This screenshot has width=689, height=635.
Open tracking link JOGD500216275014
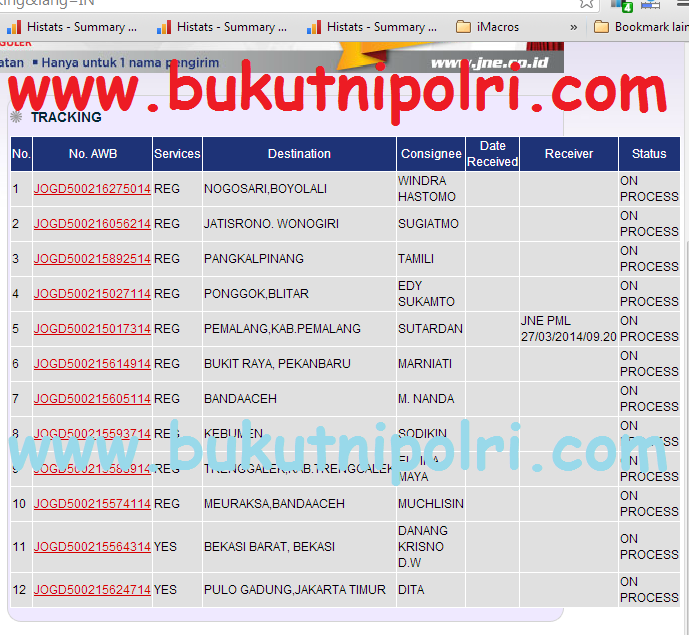[92, 189]
